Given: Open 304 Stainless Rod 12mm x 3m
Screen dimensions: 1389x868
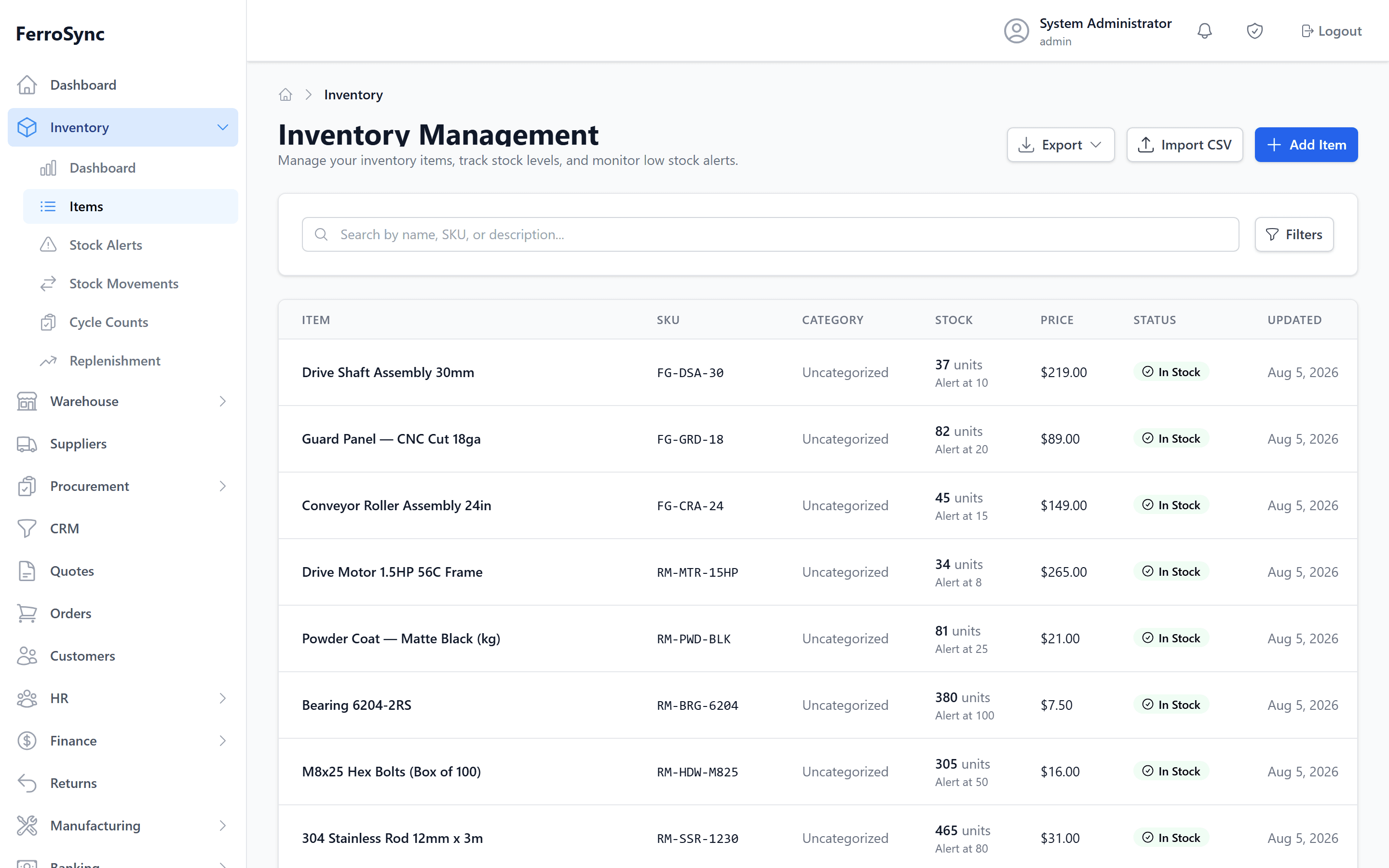Looking at the screenshot, I should click(392, 838).
